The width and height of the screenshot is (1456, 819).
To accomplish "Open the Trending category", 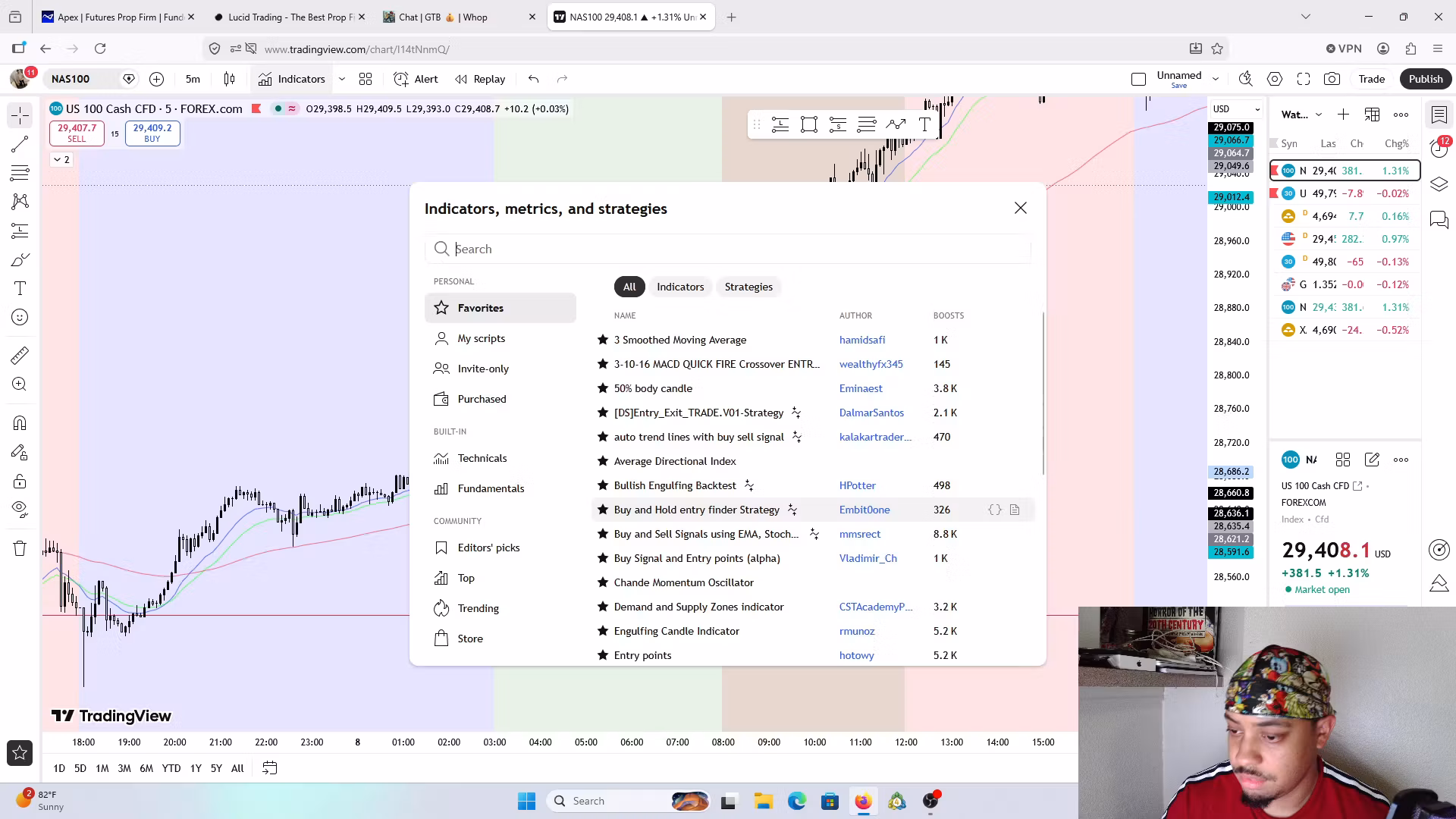I will click(x=500, y=608).
